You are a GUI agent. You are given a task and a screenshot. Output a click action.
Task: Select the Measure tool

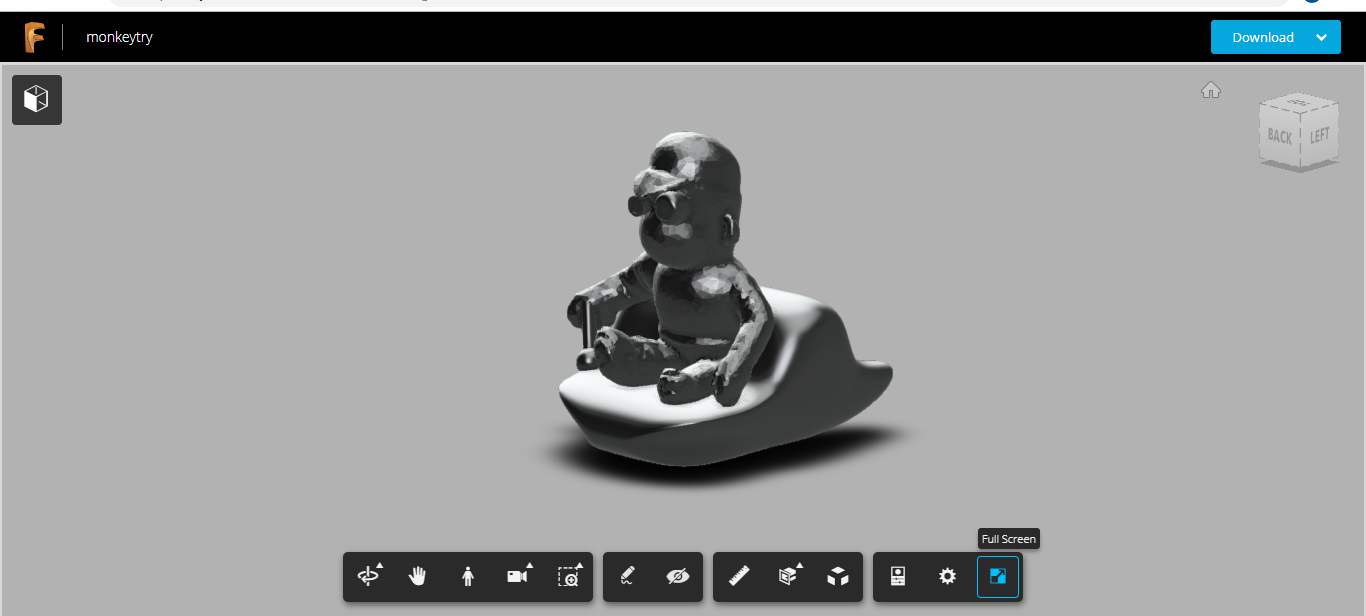point(740,576)
